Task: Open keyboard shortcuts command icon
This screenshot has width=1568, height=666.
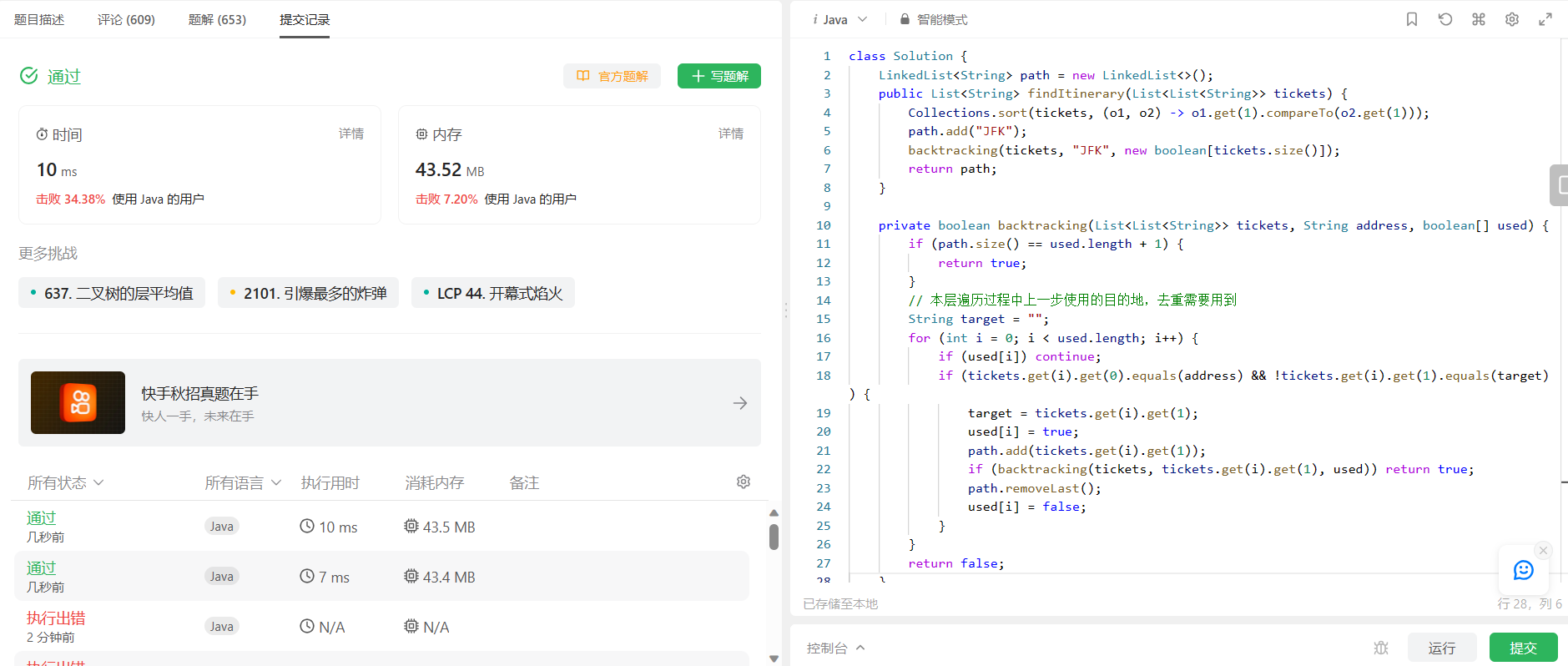Action: [x=1479, y=19]
